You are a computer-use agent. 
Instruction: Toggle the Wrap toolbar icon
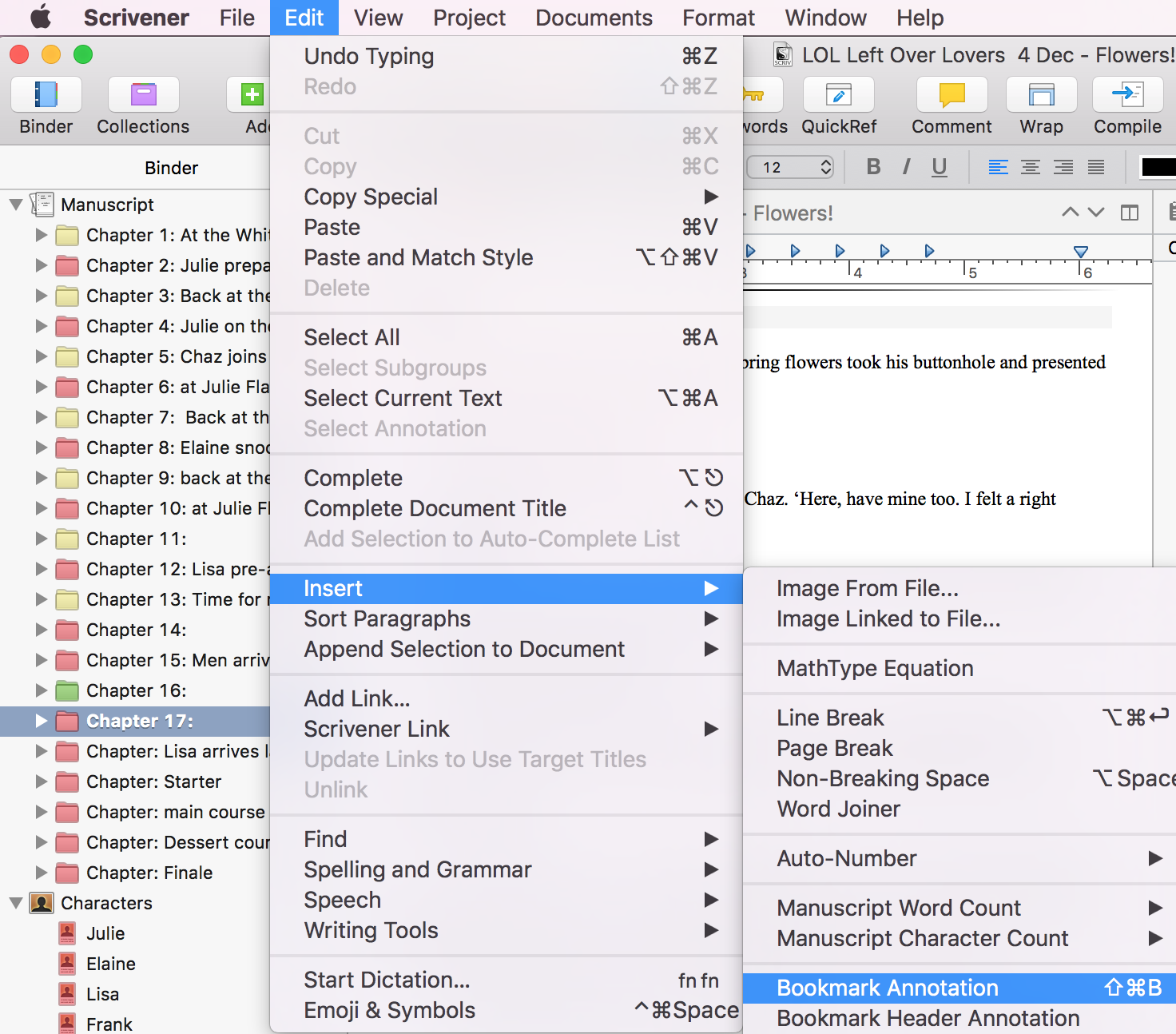coord(1041,94)
